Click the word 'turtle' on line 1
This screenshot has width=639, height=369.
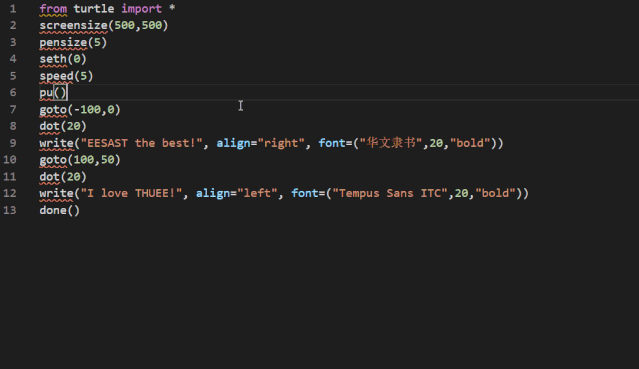click(94, 9)
